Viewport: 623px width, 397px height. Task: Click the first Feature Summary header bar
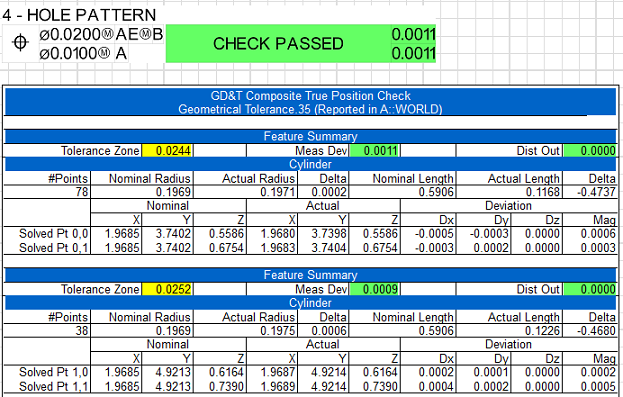click(x=310, y=137)
